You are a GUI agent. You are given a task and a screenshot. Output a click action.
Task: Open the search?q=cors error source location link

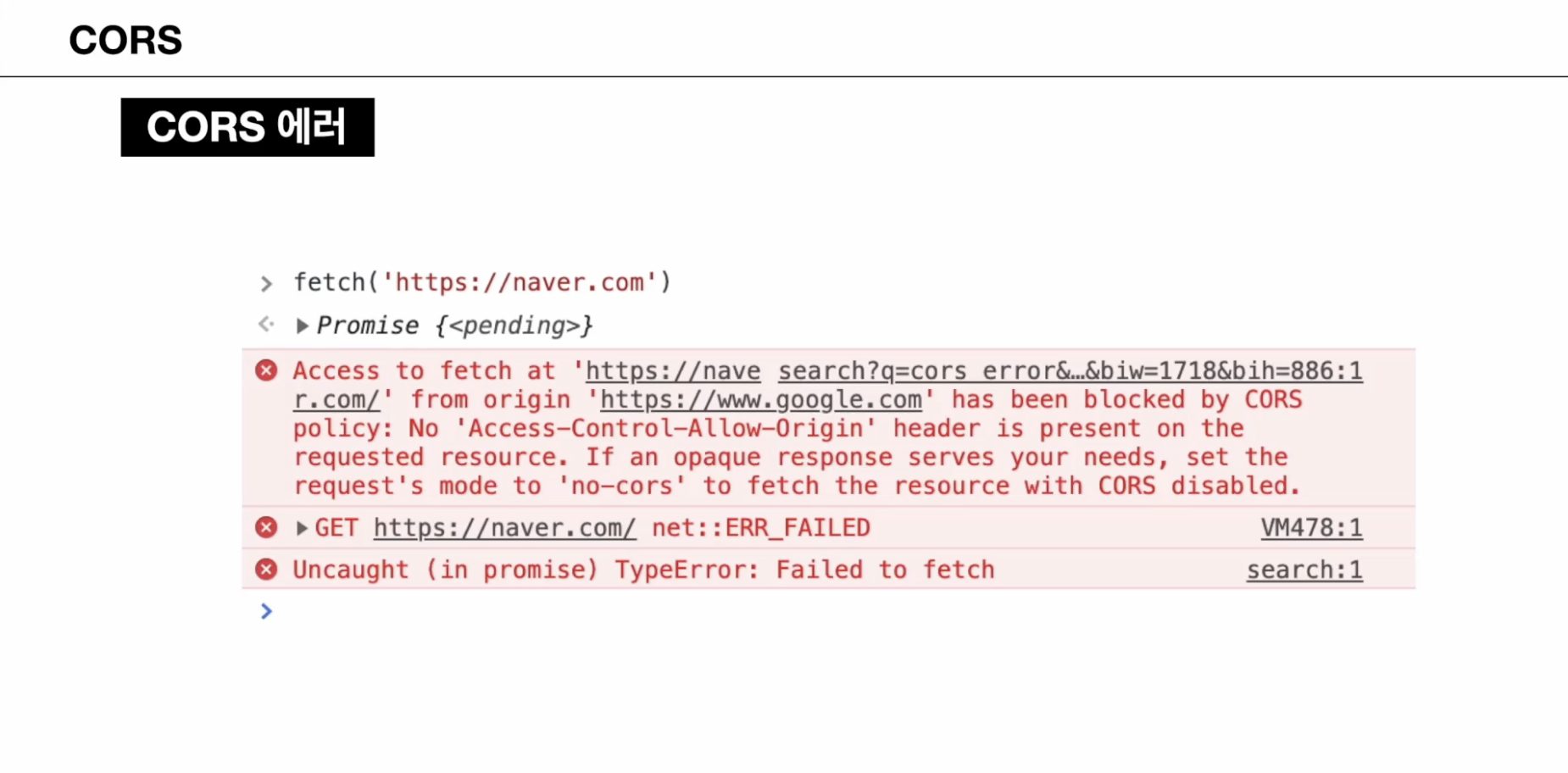click(x=1070, y=370)
